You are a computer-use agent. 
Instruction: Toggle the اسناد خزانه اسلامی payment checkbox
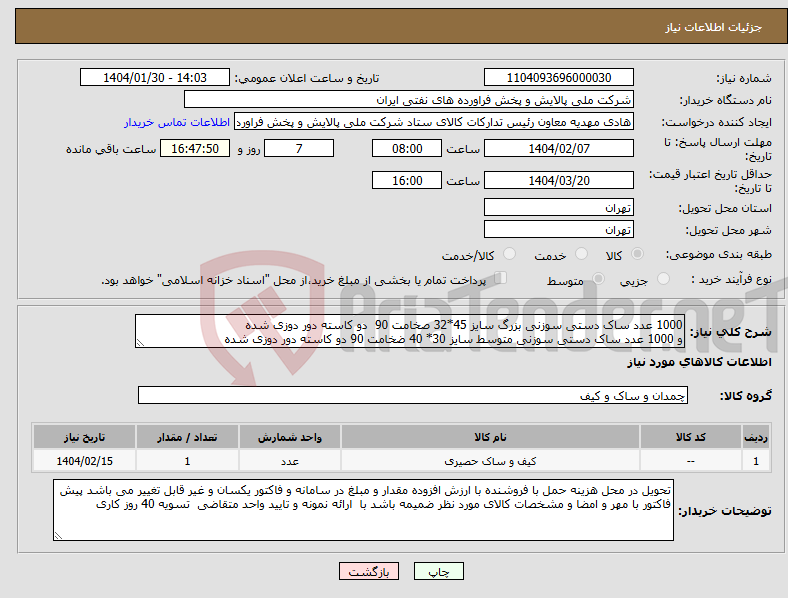point(501,278)
